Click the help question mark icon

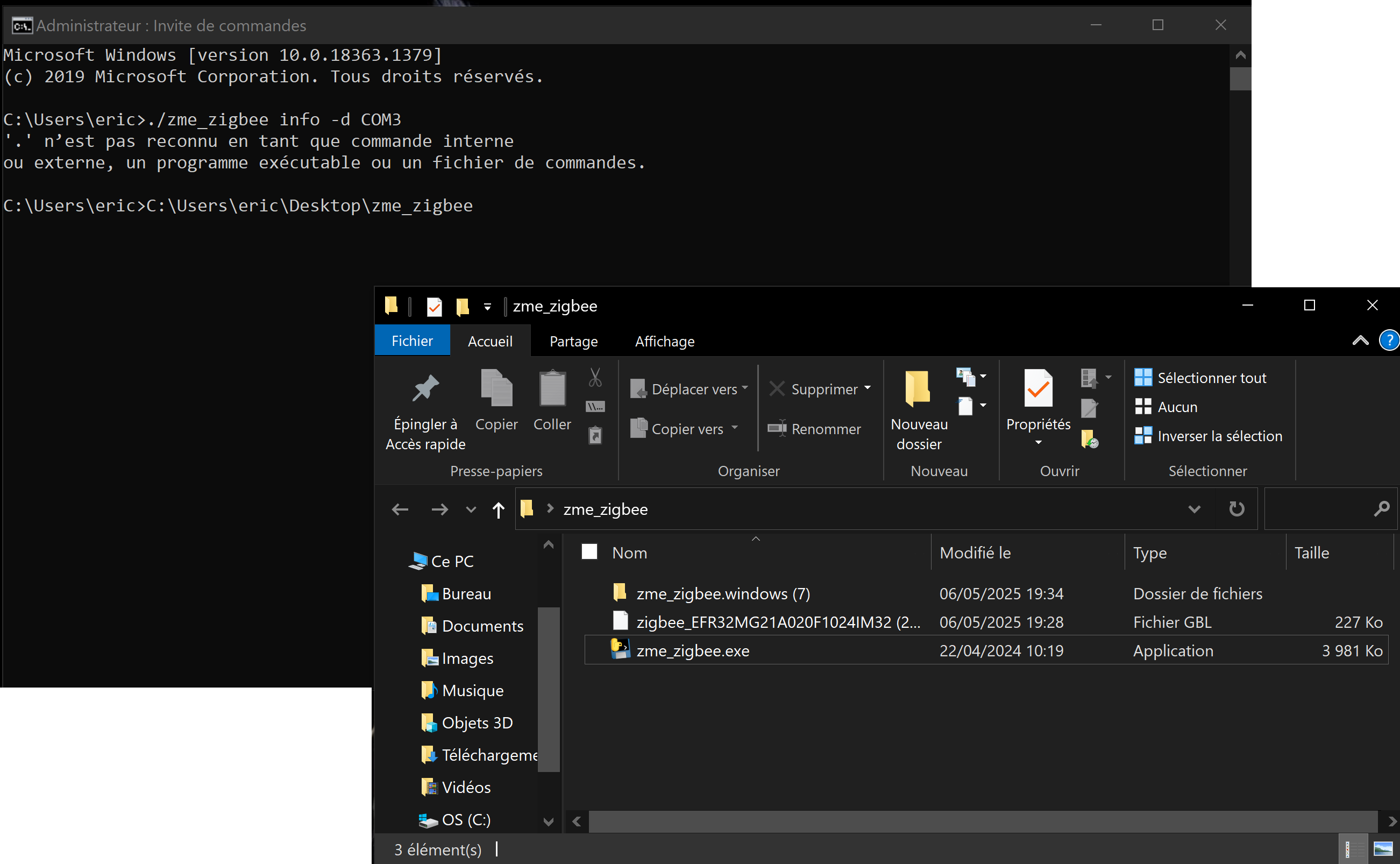pyautogui.click(x=1389, y=341)
